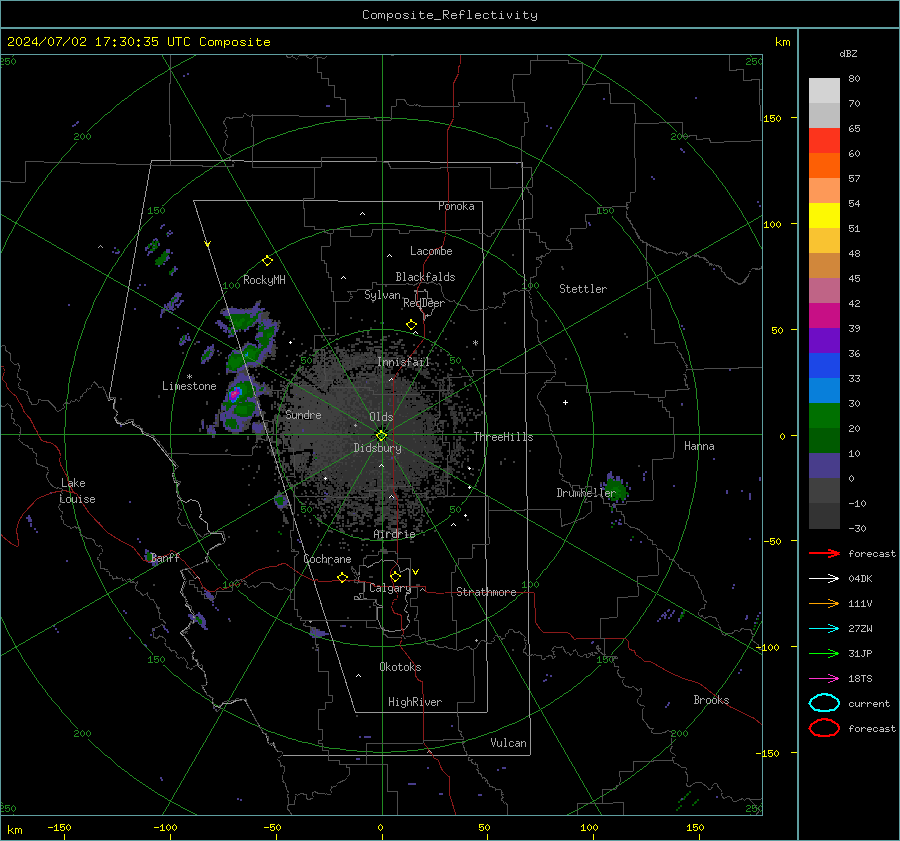This screenshot has width=900, height=841.
Task: Click the orange 111V arrow icon
Action: [x=824, y=603]
